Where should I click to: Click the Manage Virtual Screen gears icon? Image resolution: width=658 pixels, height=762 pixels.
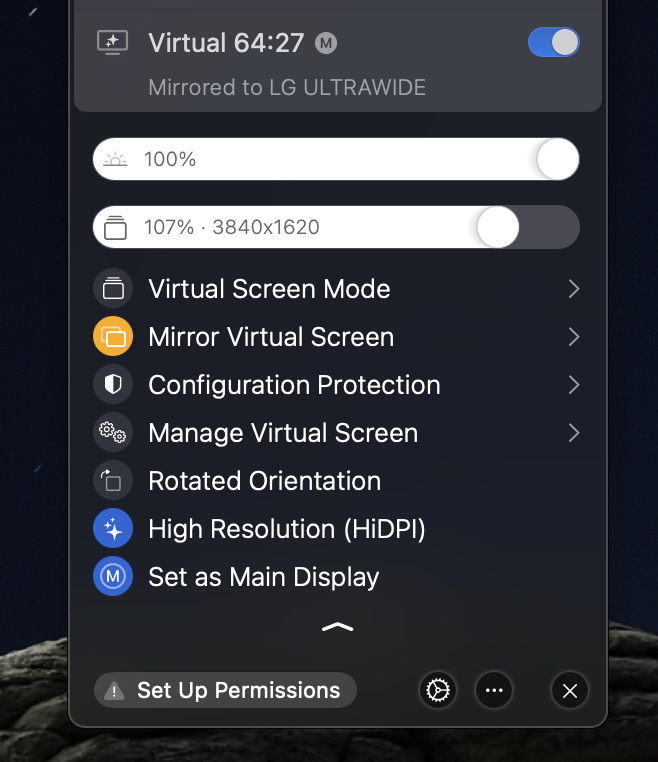pos(113,433)
